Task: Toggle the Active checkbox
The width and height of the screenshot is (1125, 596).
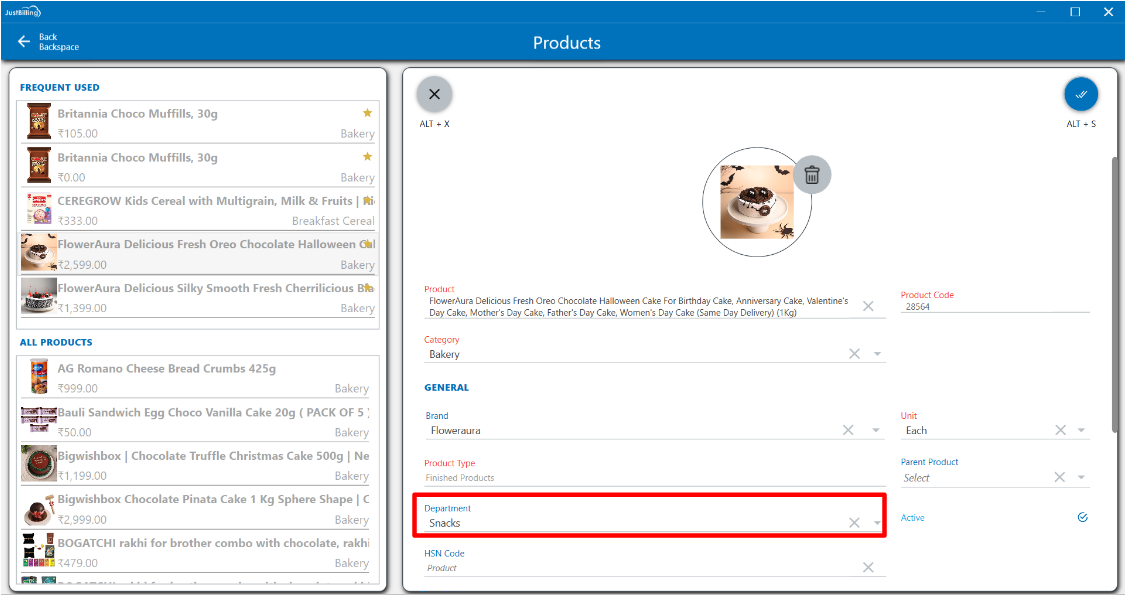Action: pos(1082,517)
